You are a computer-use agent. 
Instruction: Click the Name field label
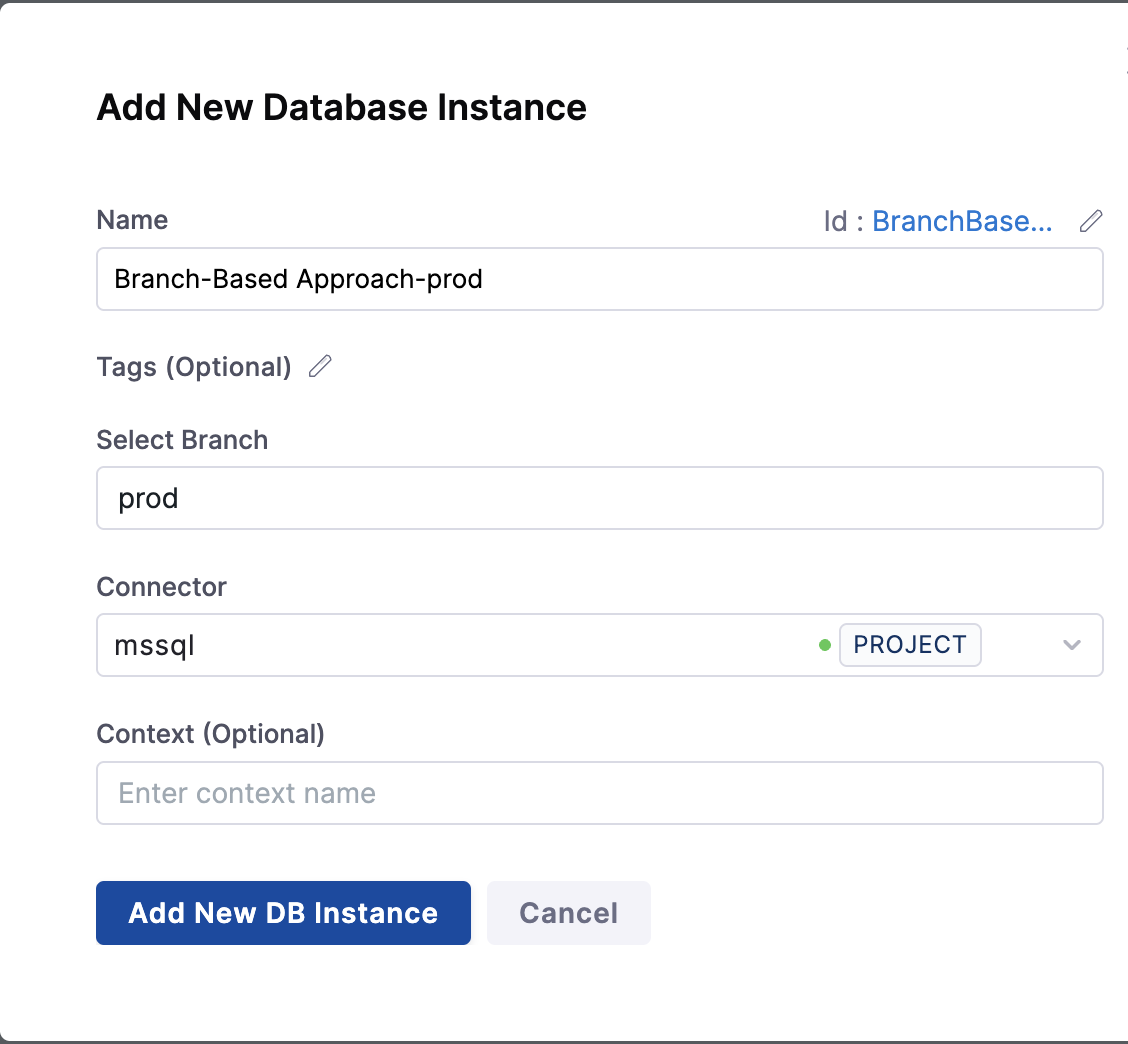(x=132, y=220)
